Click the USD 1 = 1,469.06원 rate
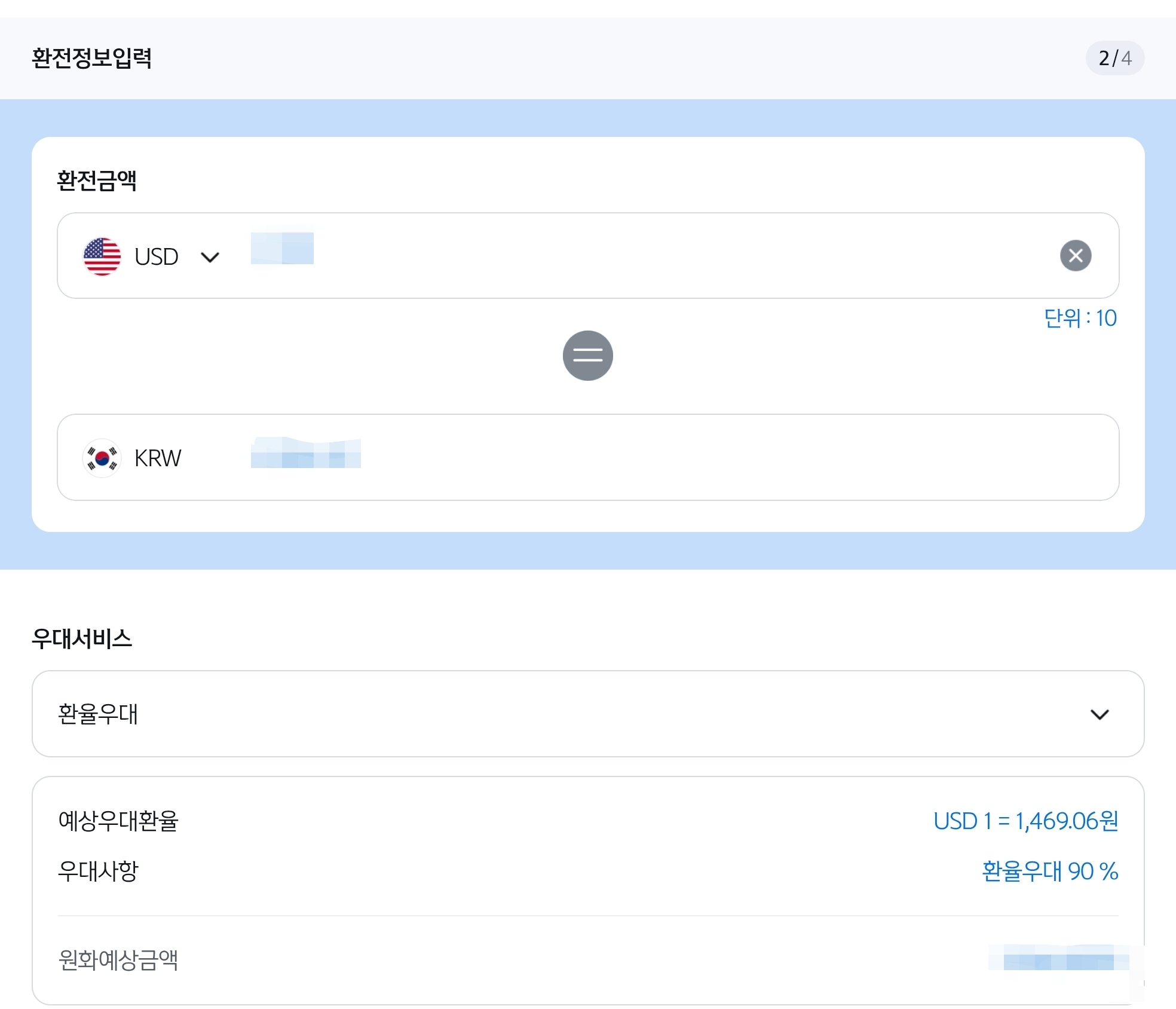1176x1009 pixels. (x=1025, y=821)
